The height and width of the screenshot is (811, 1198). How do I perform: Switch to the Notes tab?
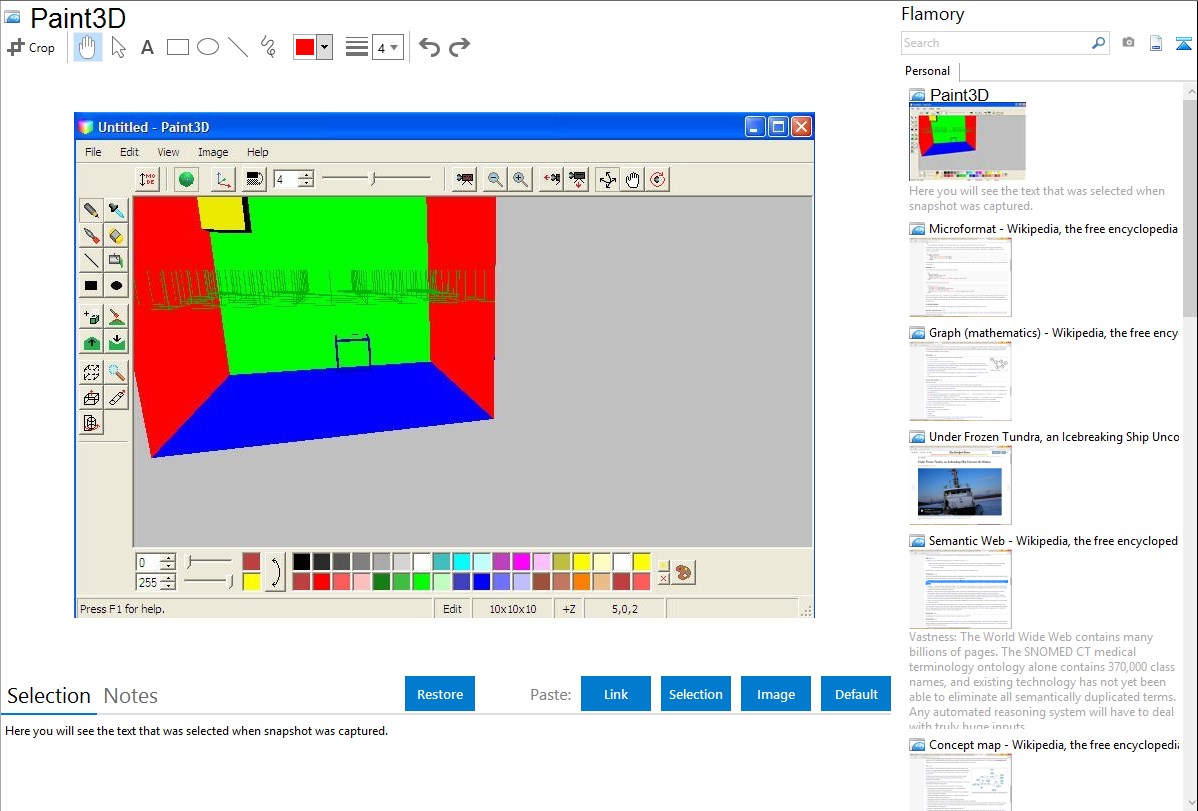tap(131, 696)
